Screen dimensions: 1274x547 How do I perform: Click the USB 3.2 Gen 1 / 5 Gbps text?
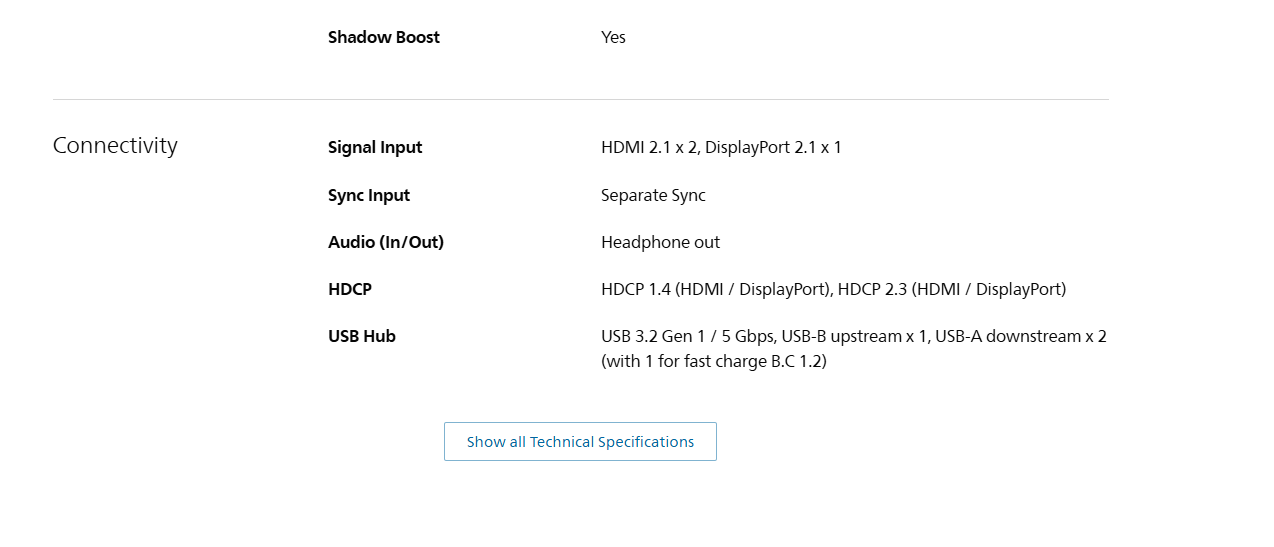coord(686,336)
